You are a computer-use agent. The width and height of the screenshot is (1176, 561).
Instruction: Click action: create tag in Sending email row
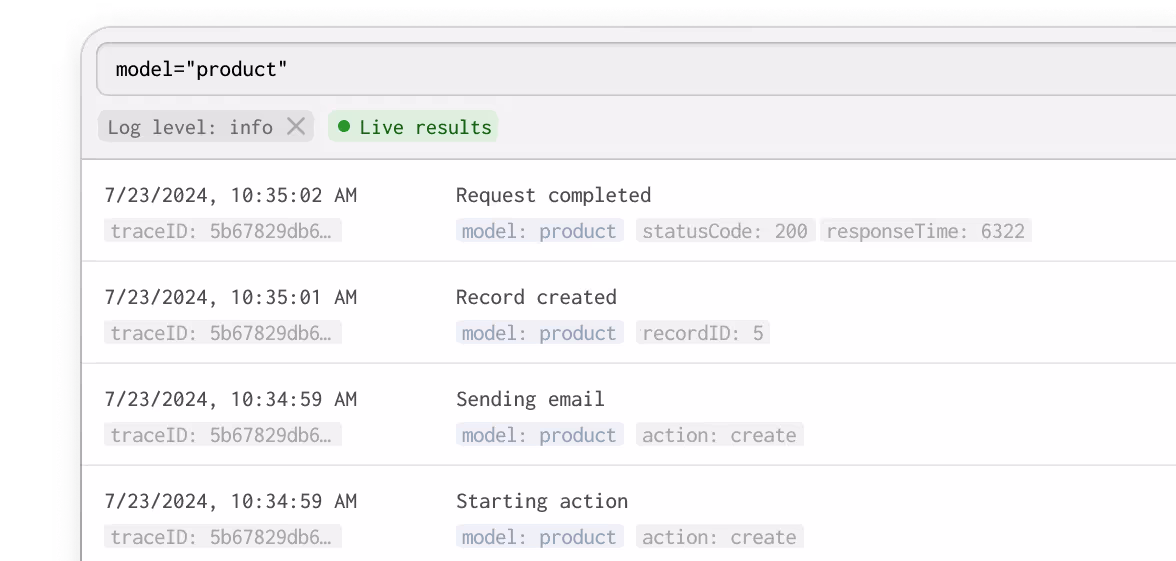[x=720, y=434]
